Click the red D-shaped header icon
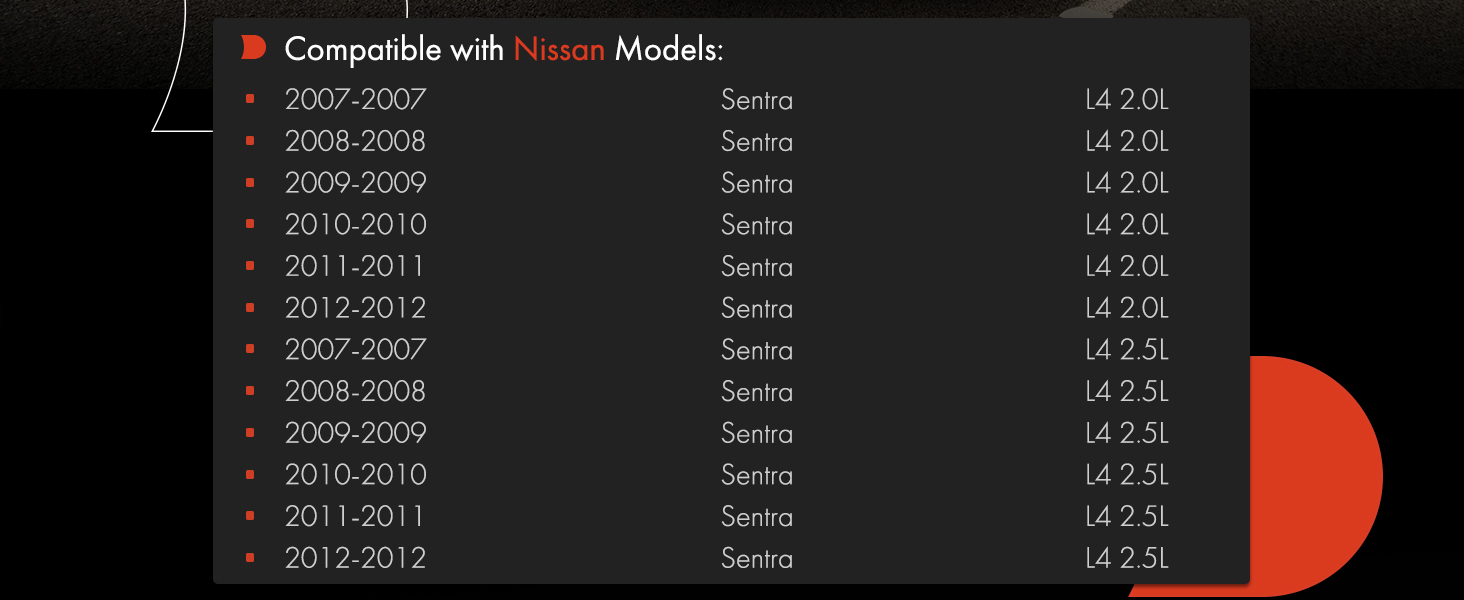The image size is (1464, 600). point(254,48)
